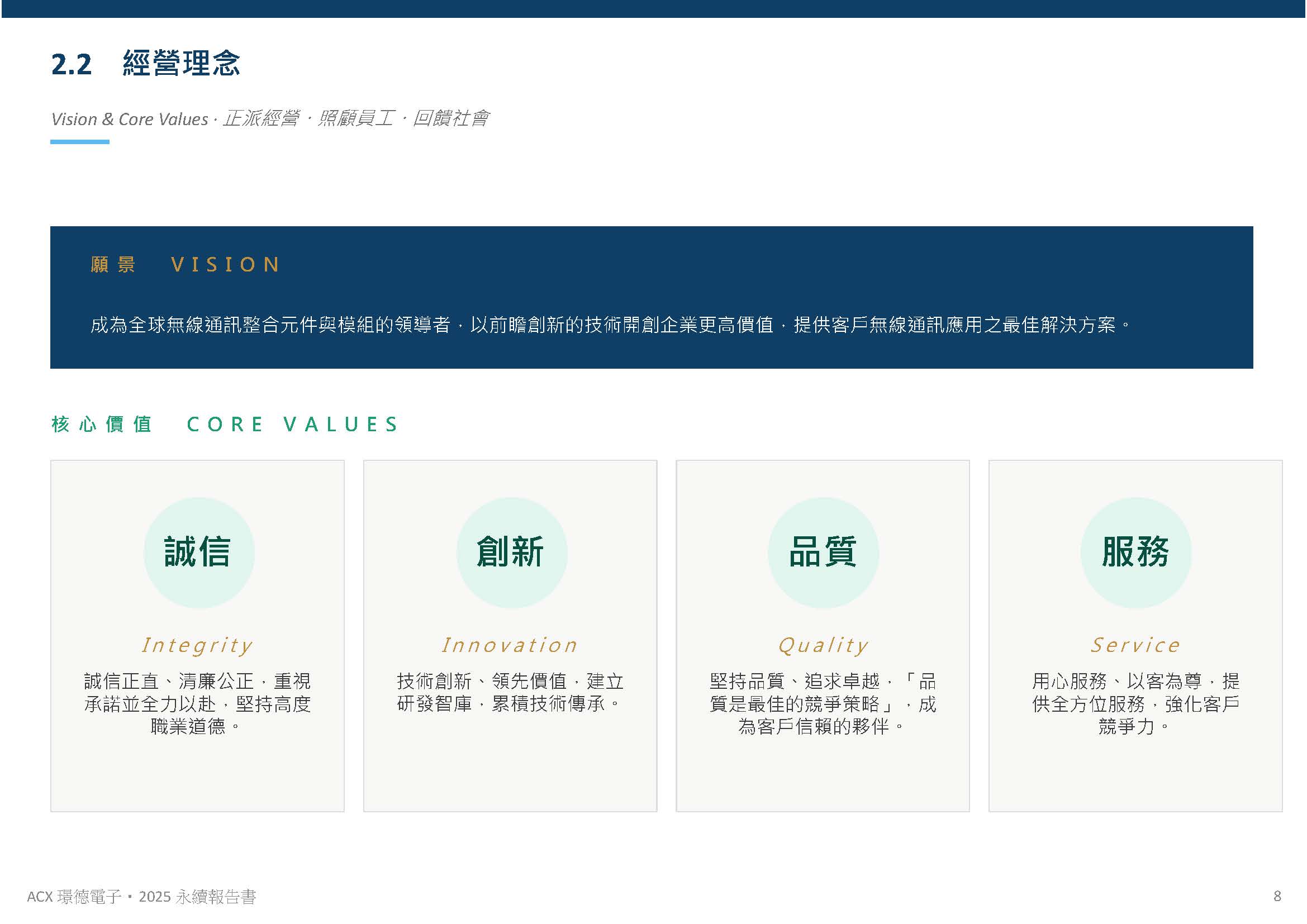The width and height of the screenshot is (1307, 924).
Task: Click the subtitle Vision & Core Values
Action: coord(130,119)
